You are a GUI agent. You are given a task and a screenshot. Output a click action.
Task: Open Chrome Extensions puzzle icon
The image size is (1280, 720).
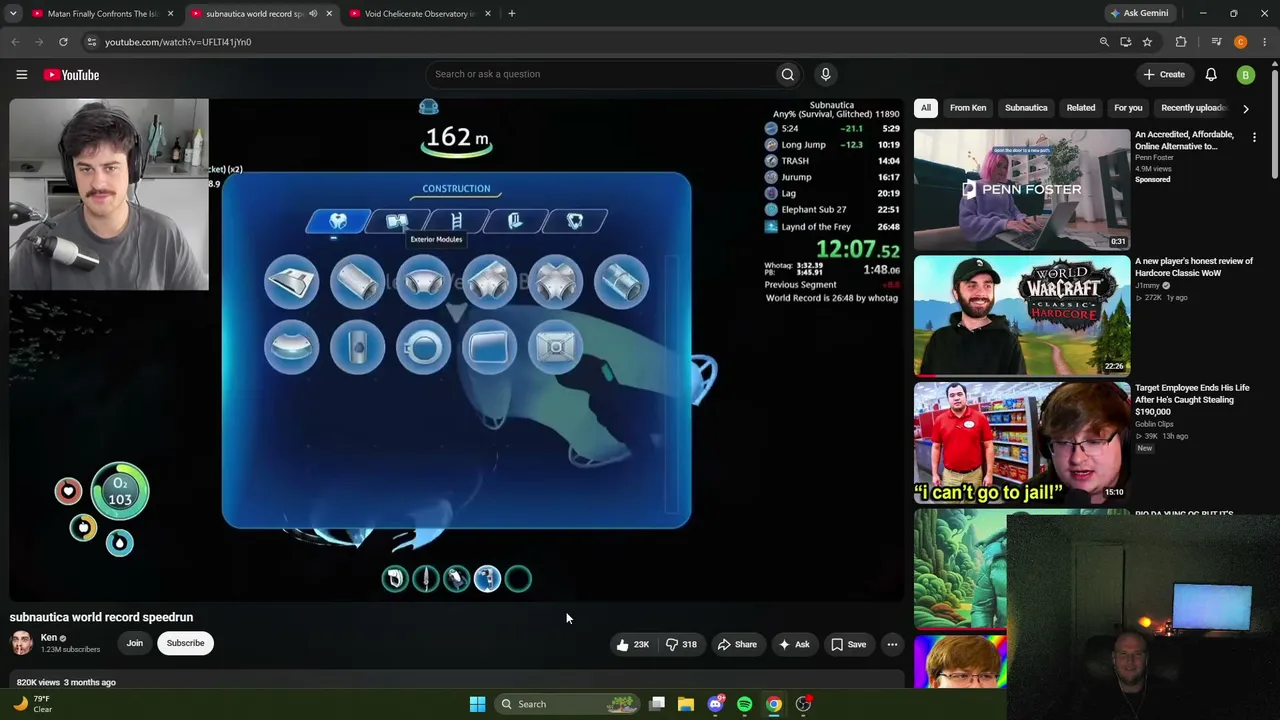[x=1181, y=42]
